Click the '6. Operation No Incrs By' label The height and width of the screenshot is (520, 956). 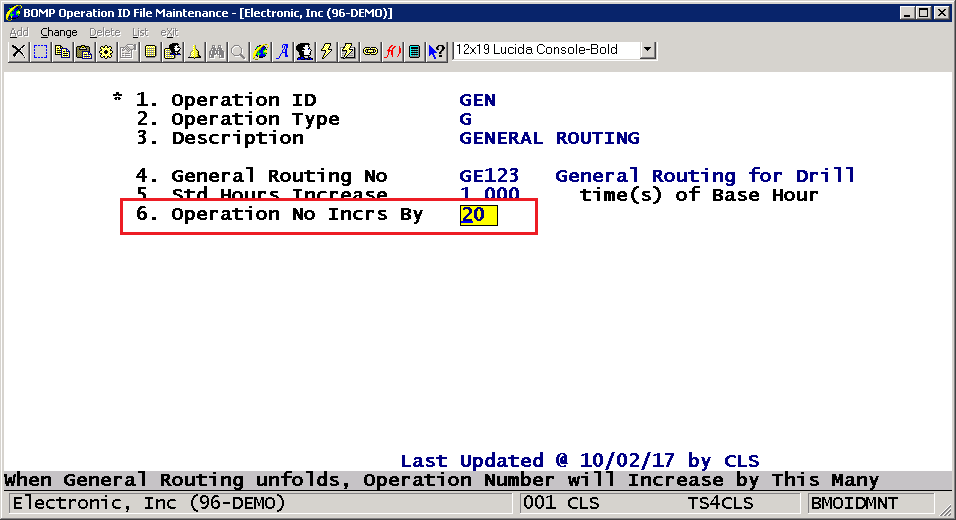279,215
